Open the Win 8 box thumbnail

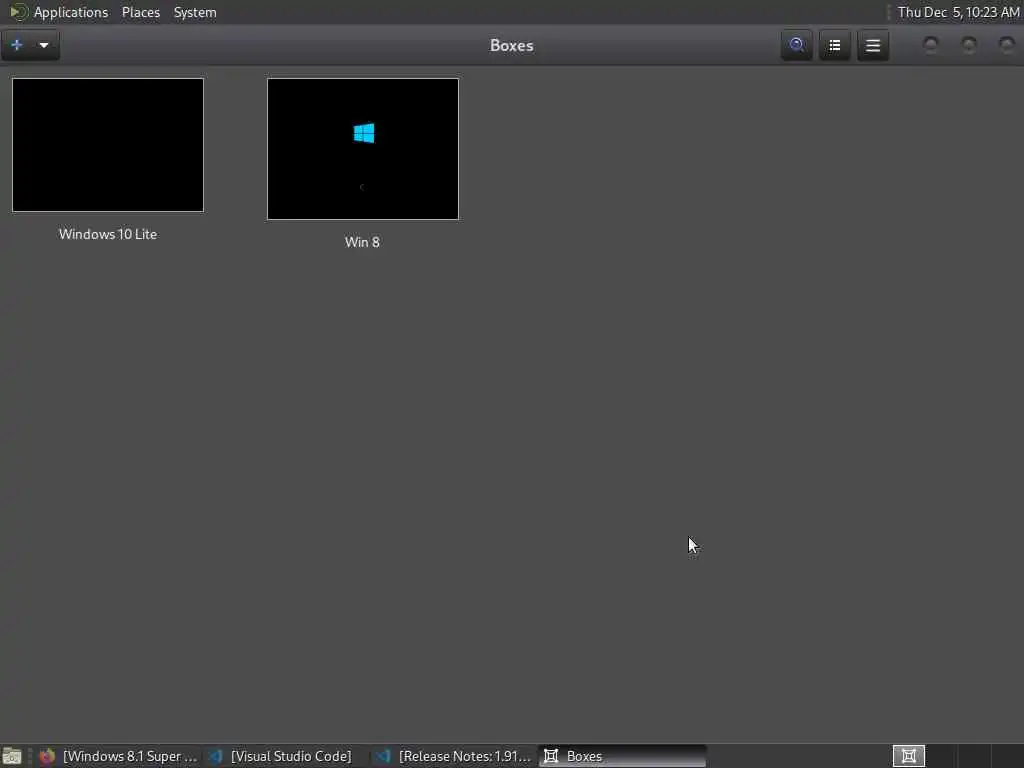[x=362, y=149]
